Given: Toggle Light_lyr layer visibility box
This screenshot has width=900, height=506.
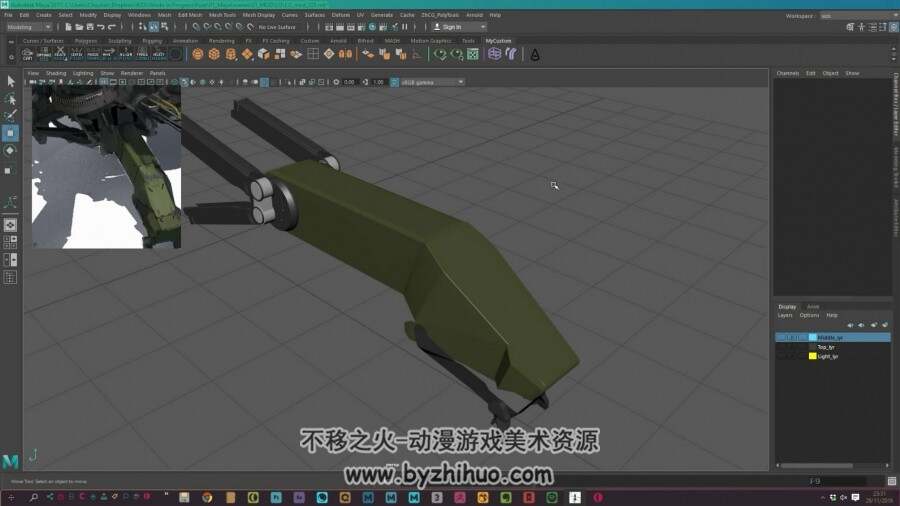Looking at the screenshot, I should point(781,356).
